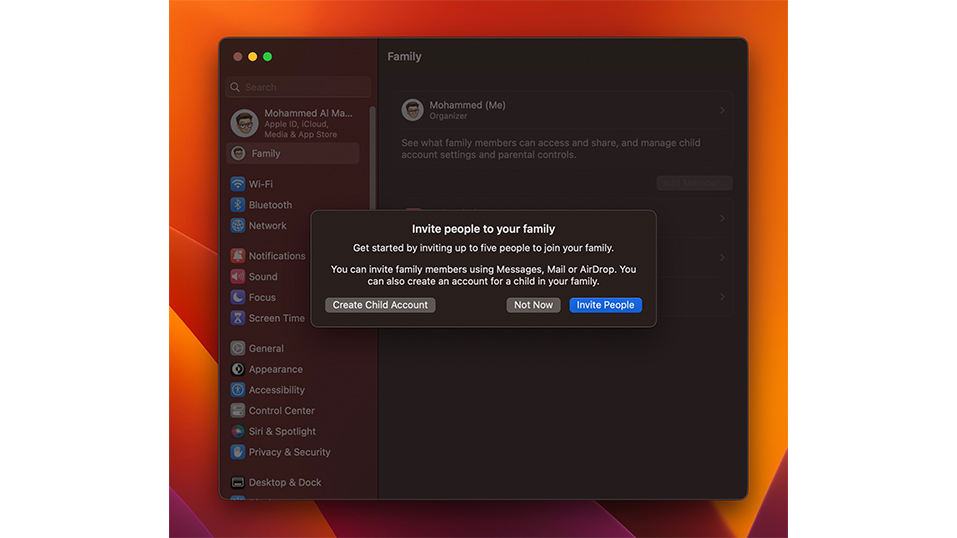Viewport: 957px width, 538px height.
Task: Click the Accessibility icon in sidebar
Action: (238, 390)
